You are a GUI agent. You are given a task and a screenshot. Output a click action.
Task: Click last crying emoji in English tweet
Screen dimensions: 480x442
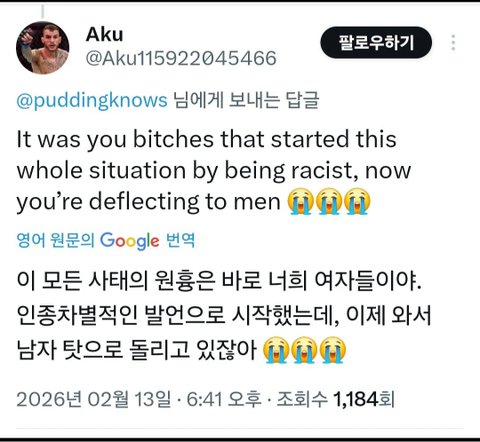click(357, 201)
